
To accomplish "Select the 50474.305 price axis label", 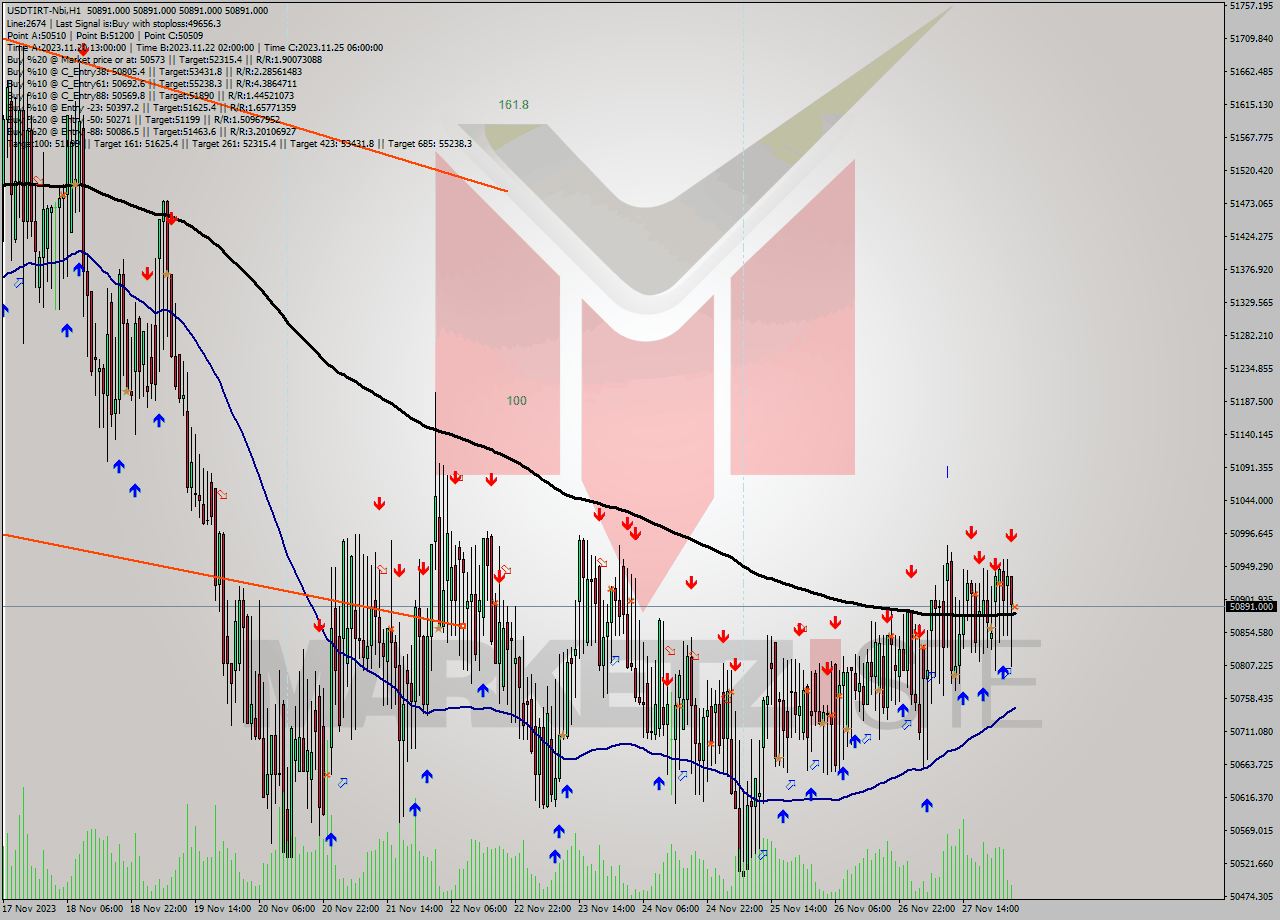I will pos(1251,896).
